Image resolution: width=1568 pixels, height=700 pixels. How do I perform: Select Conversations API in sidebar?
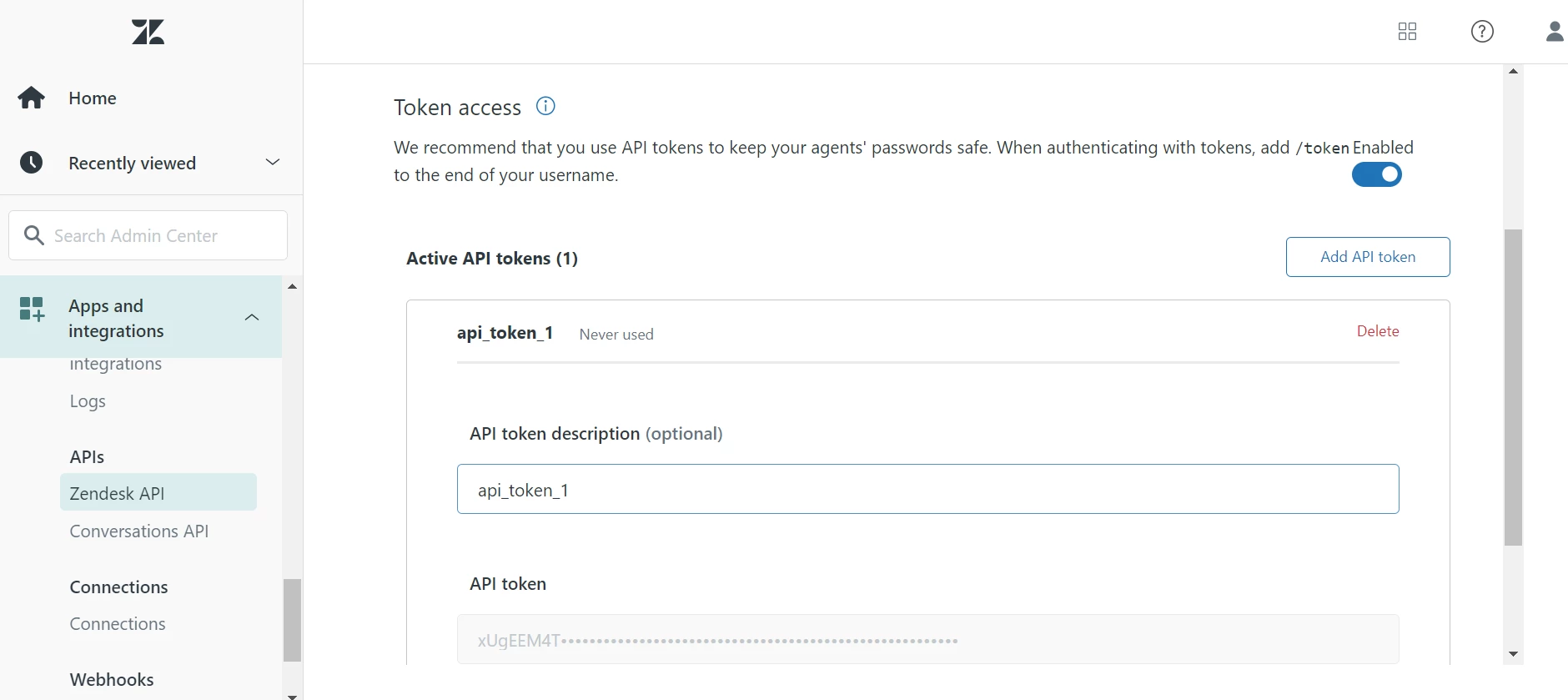[139, 531]
